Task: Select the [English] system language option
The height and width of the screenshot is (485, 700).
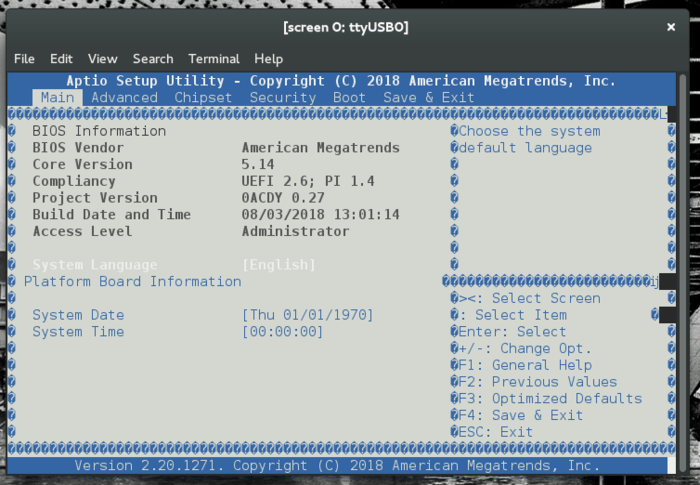Action: pos(279,265)
